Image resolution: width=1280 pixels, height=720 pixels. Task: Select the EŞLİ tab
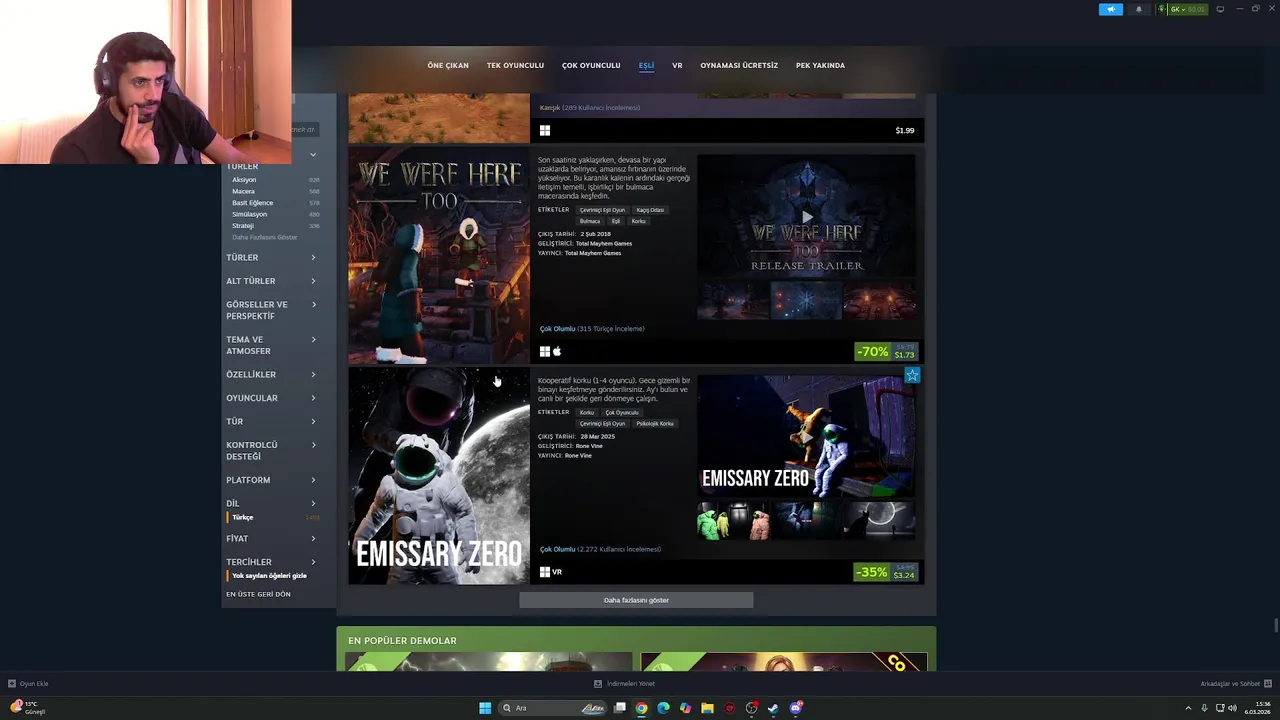click(646, 65)
